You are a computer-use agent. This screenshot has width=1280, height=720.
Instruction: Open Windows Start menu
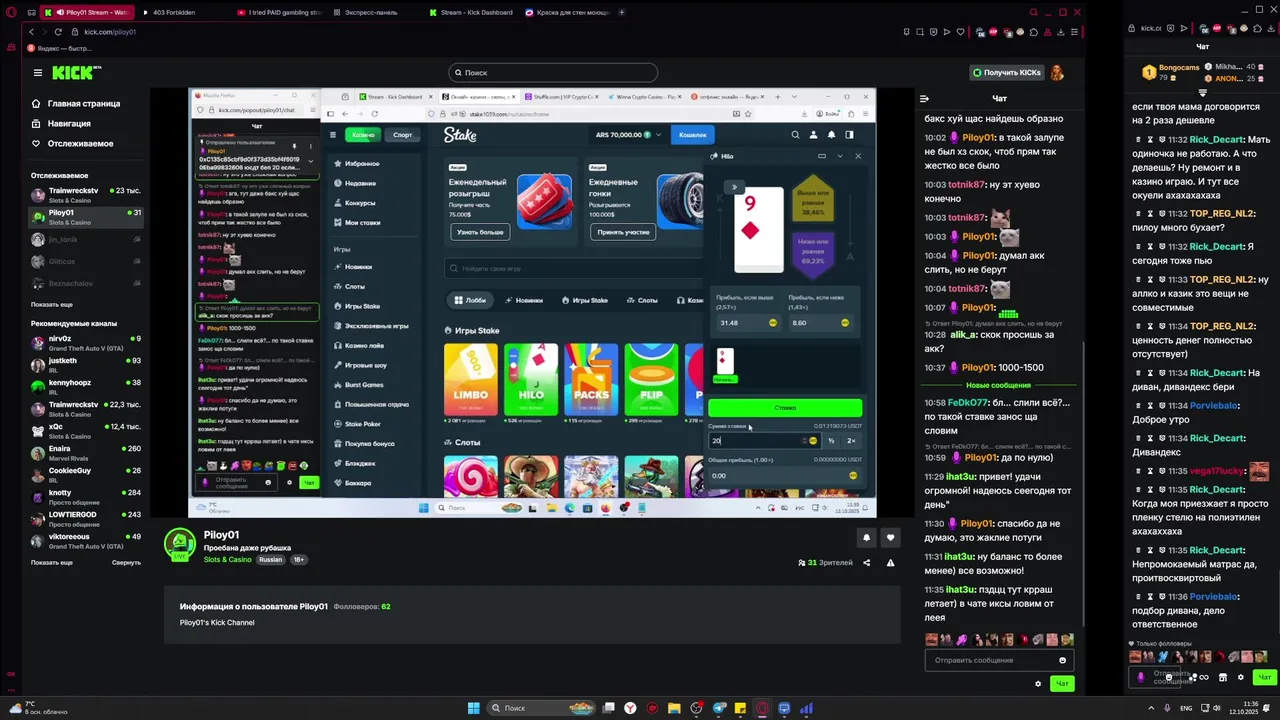pos(474,708)
